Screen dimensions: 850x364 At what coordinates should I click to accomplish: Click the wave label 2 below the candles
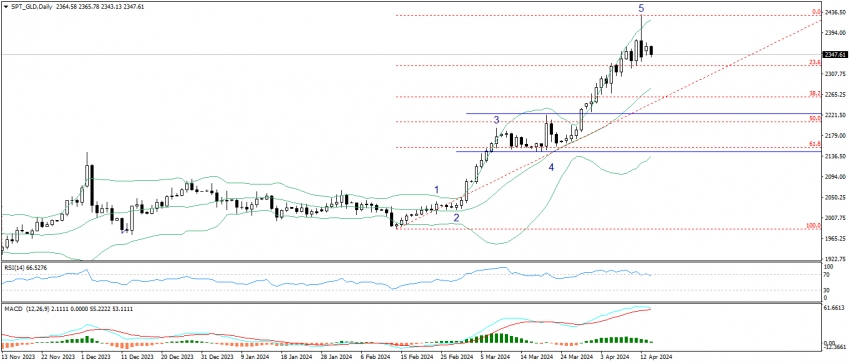[x=456, y=218]
